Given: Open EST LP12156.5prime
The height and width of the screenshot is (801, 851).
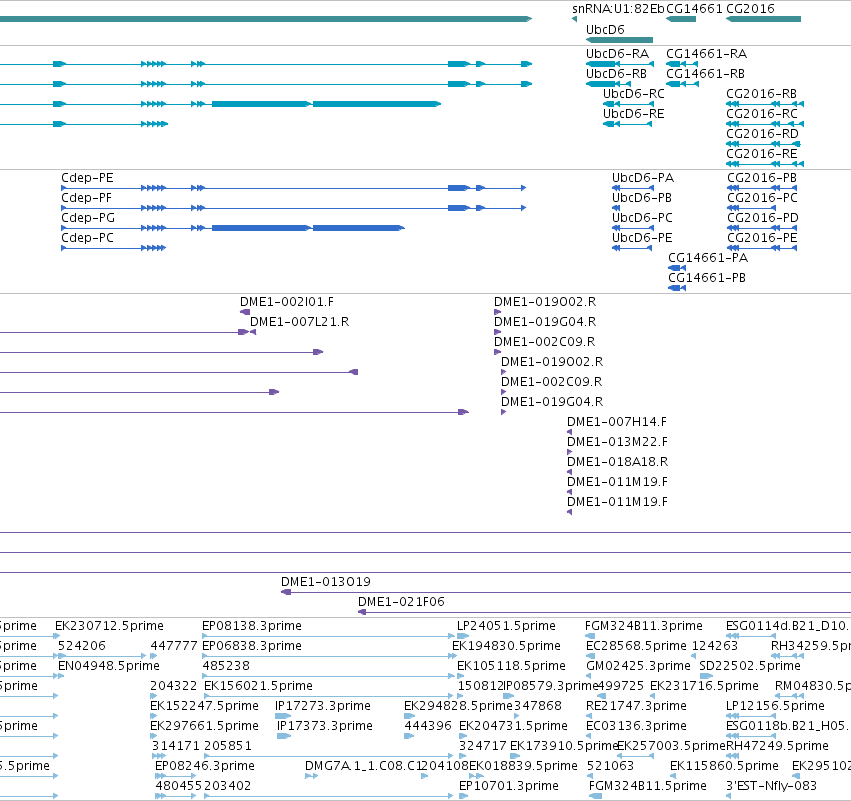Looking at the screenshot, I should (x=776, y=707).
